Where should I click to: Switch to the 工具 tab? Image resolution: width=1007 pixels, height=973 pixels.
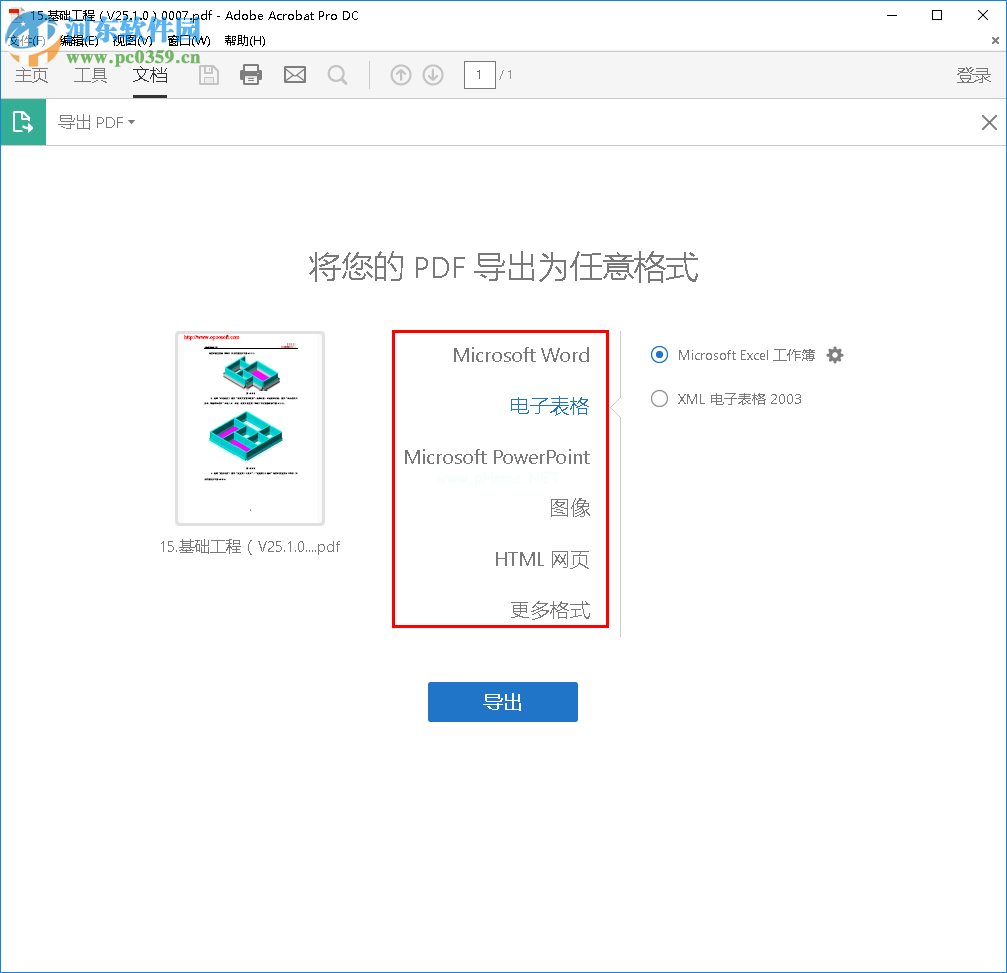tap(89, 74)
